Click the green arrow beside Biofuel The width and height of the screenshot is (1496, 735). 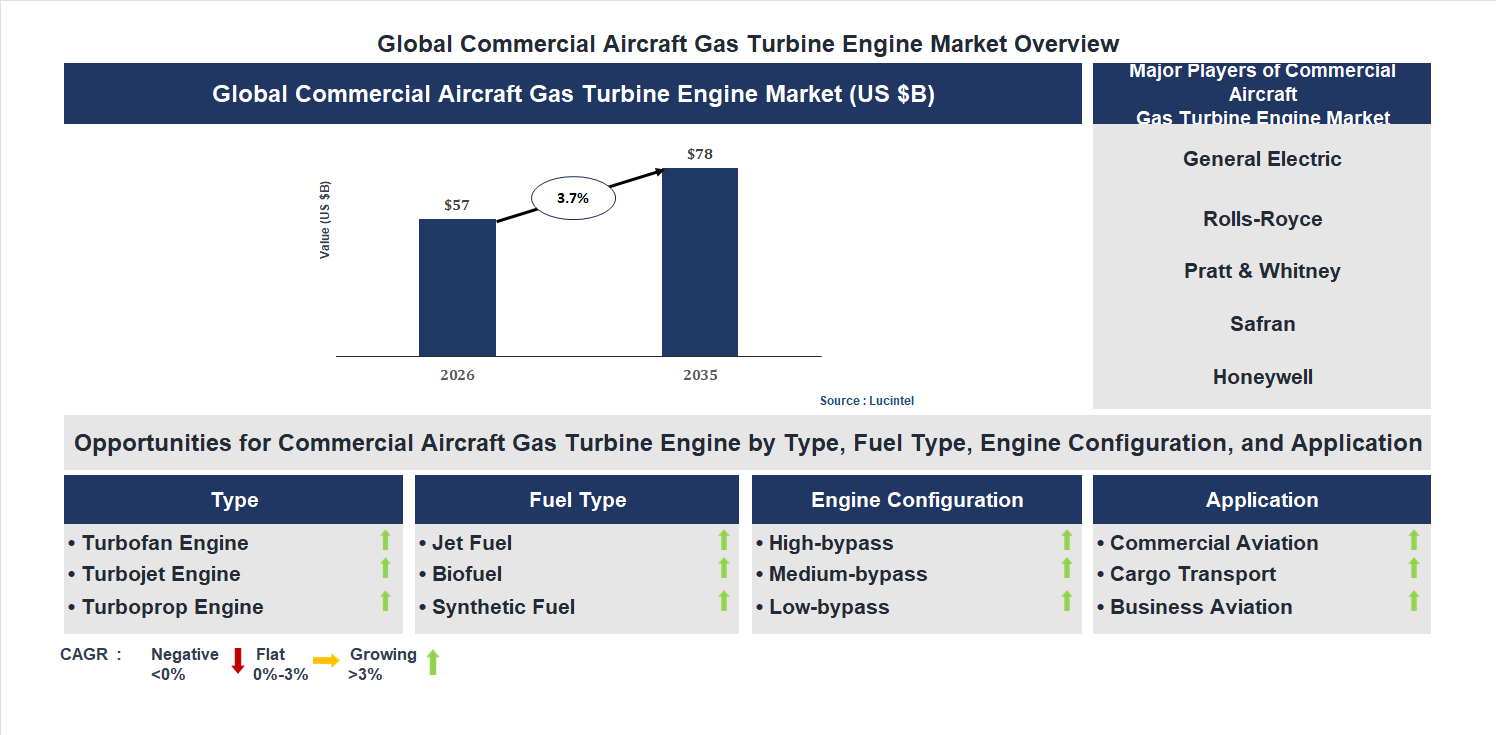724,568
